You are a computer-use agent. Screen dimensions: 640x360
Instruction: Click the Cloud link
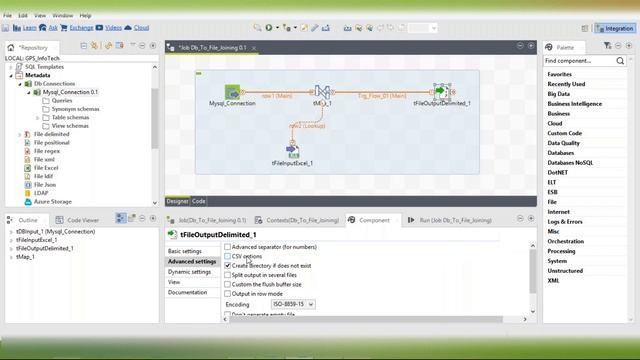(x=141, y=28)
